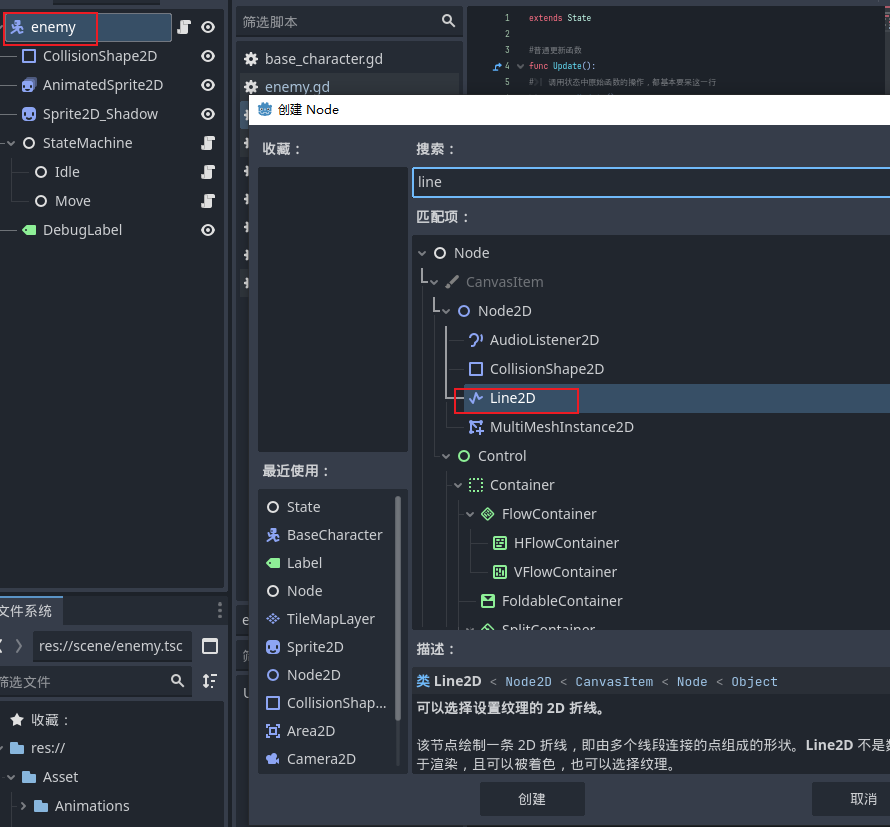This screenshot has height=827, width=890.
Task: Open the script attached to enemy node
Action: tap(184, 27)
